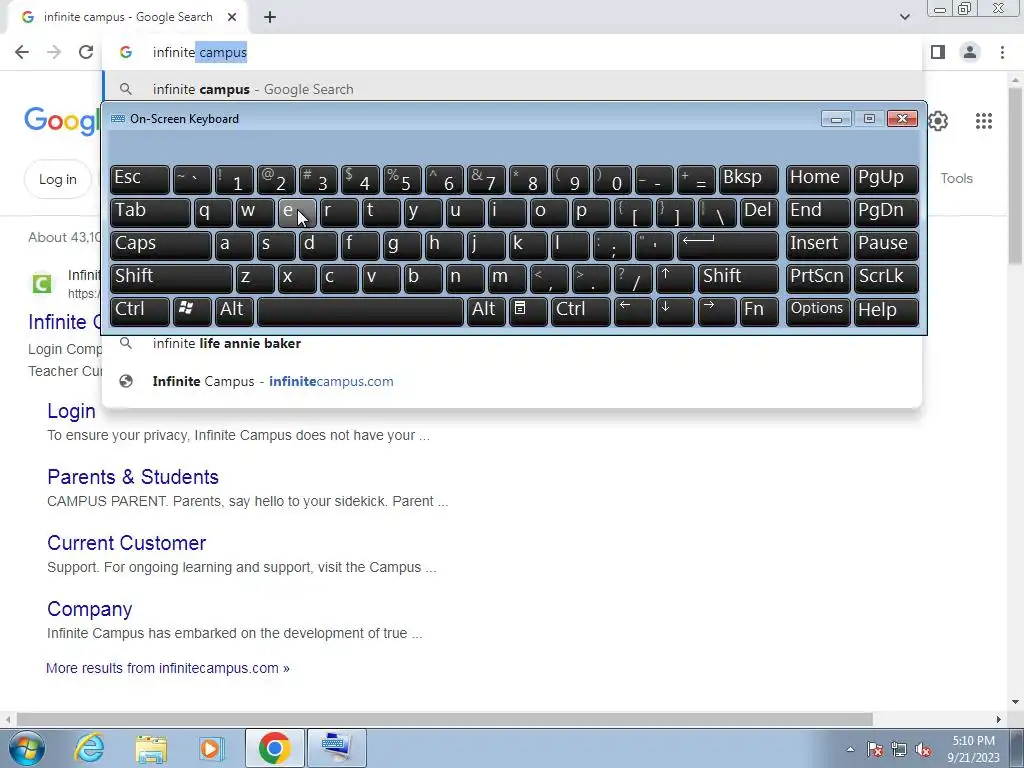Tap the context menu key on keyboard
Image resolution: width=1024 pixels, height=768 pixels.
coord(527,311)
